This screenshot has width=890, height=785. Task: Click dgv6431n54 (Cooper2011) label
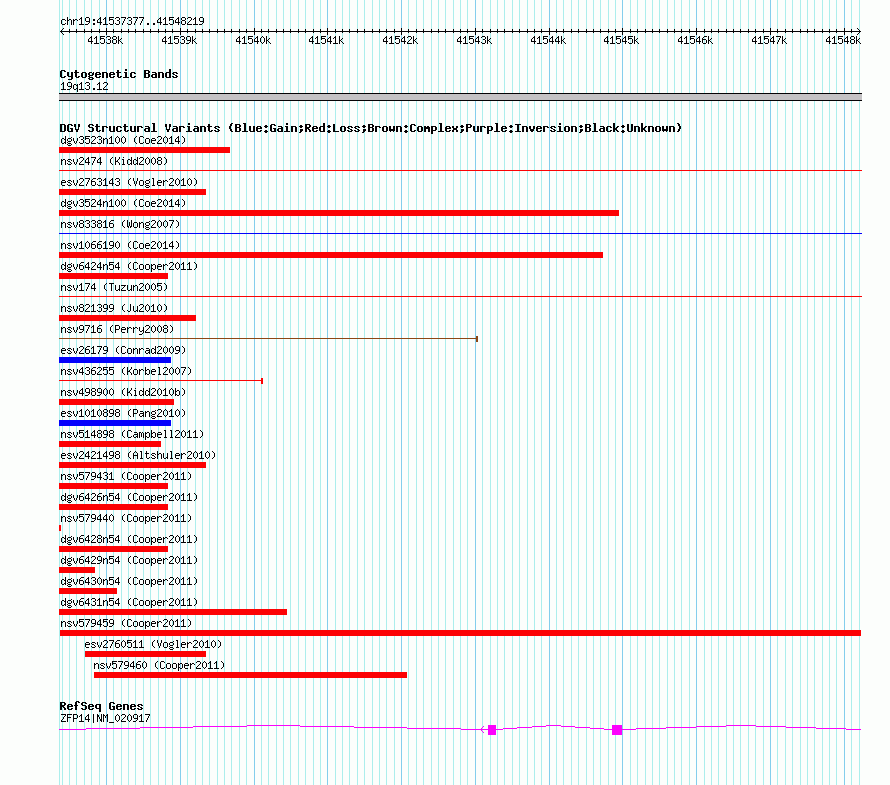click(129, 602)
